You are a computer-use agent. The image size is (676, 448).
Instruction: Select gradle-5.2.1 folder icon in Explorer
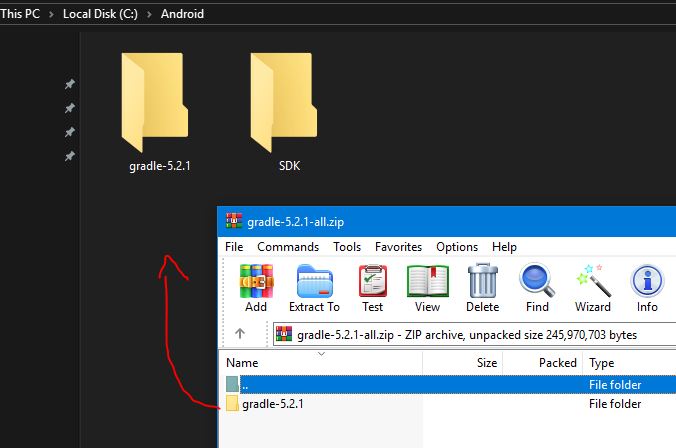point(155,103)
